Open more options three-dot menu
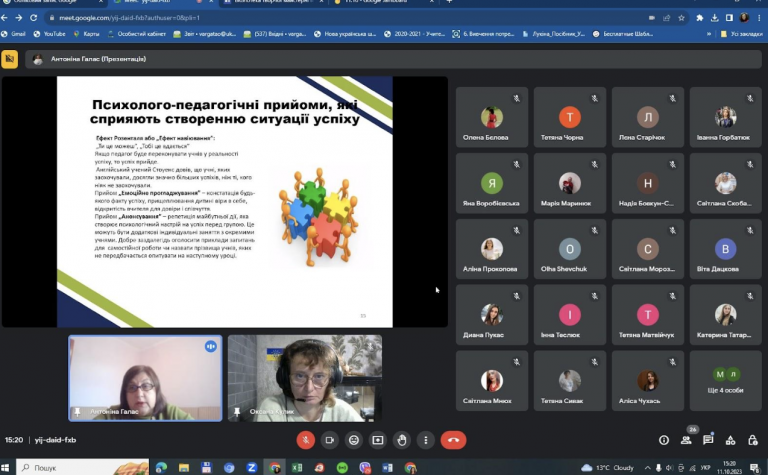Image resolution: width=768 pixels, height=475 pixels. [426, 440]
